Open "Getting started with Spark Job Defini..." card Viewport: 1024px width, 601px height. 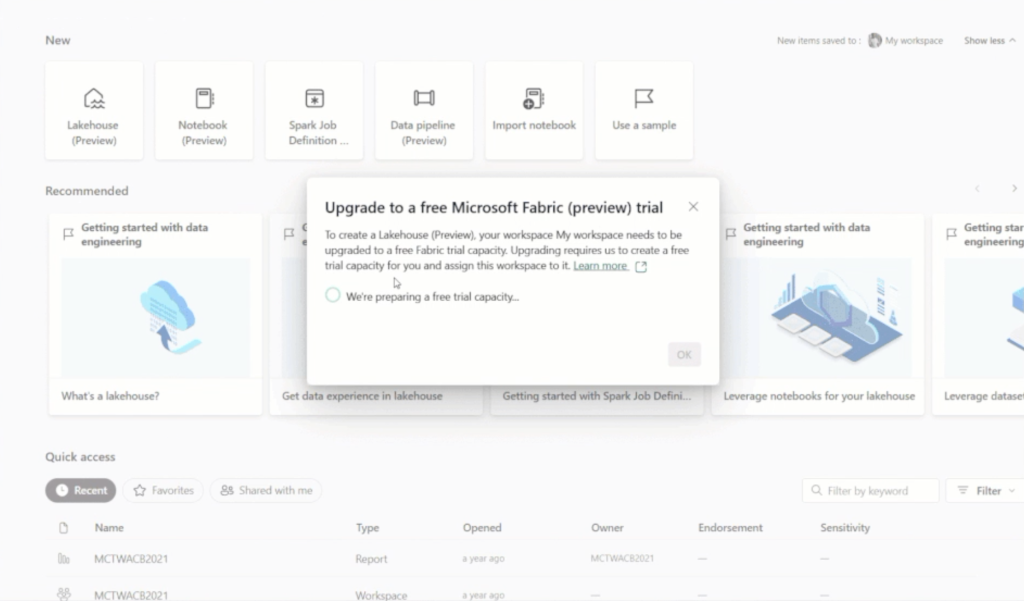597,396
